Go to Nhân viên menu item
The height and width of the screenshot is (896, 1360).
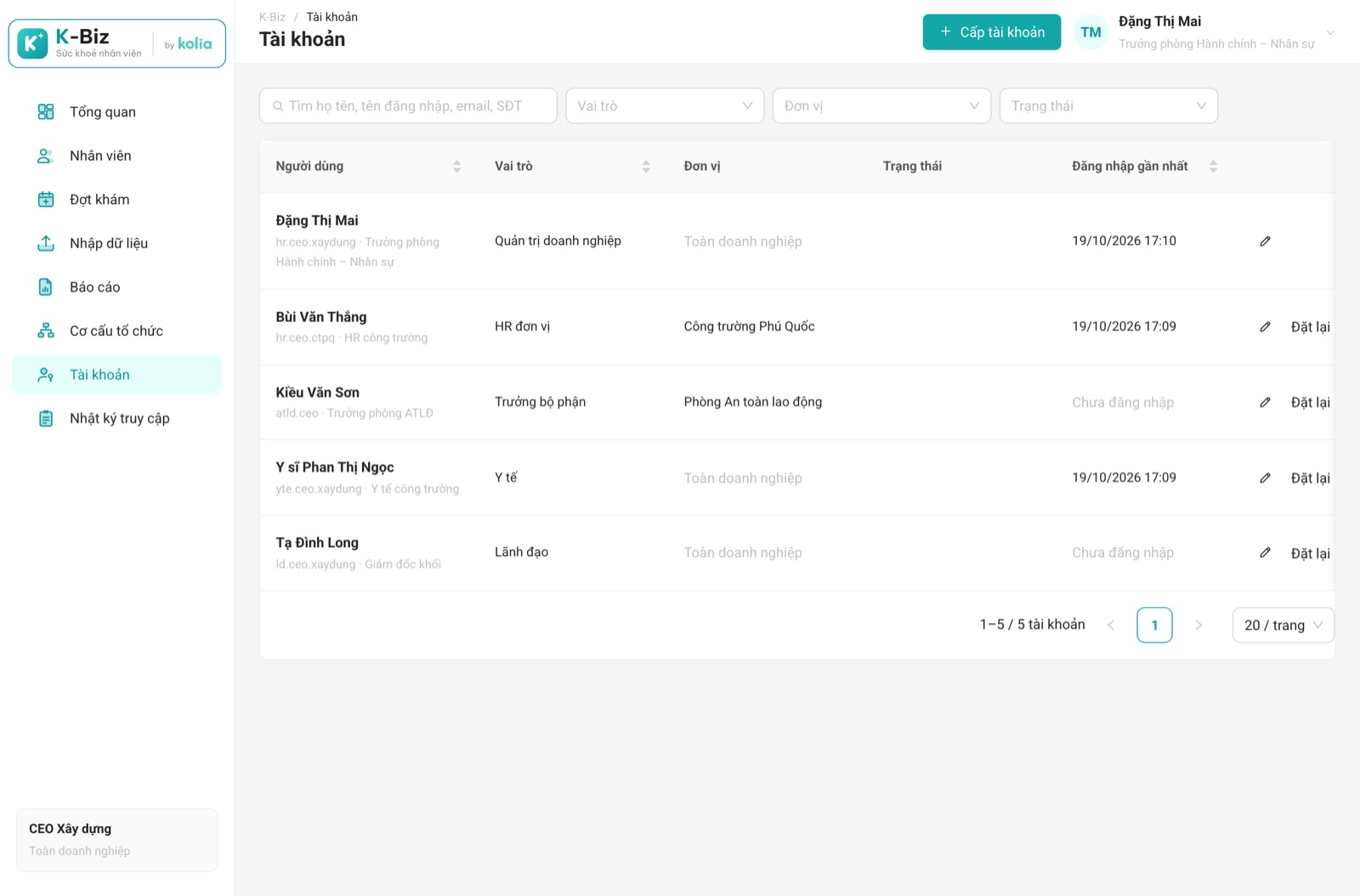coord(116,156)
